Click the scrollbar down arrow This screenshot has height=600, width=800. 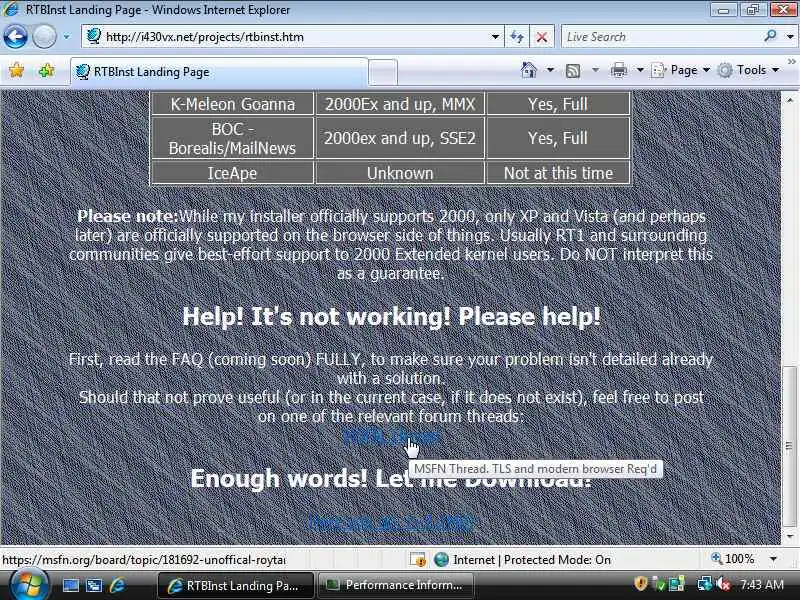[x=790, y=536]
